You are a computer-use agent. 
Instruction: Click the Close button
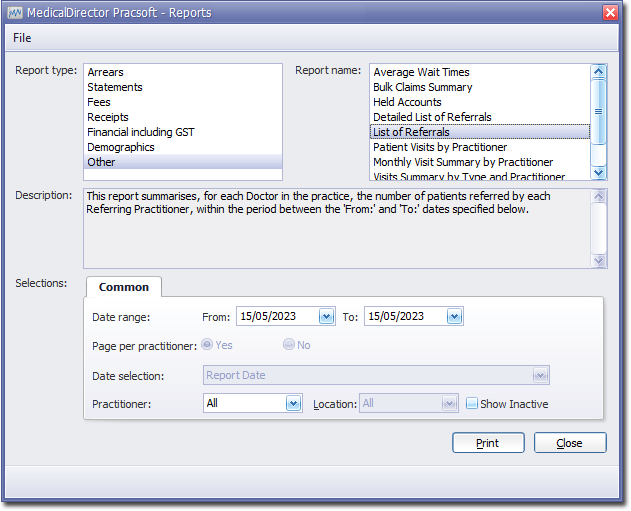tap(570, 443)
